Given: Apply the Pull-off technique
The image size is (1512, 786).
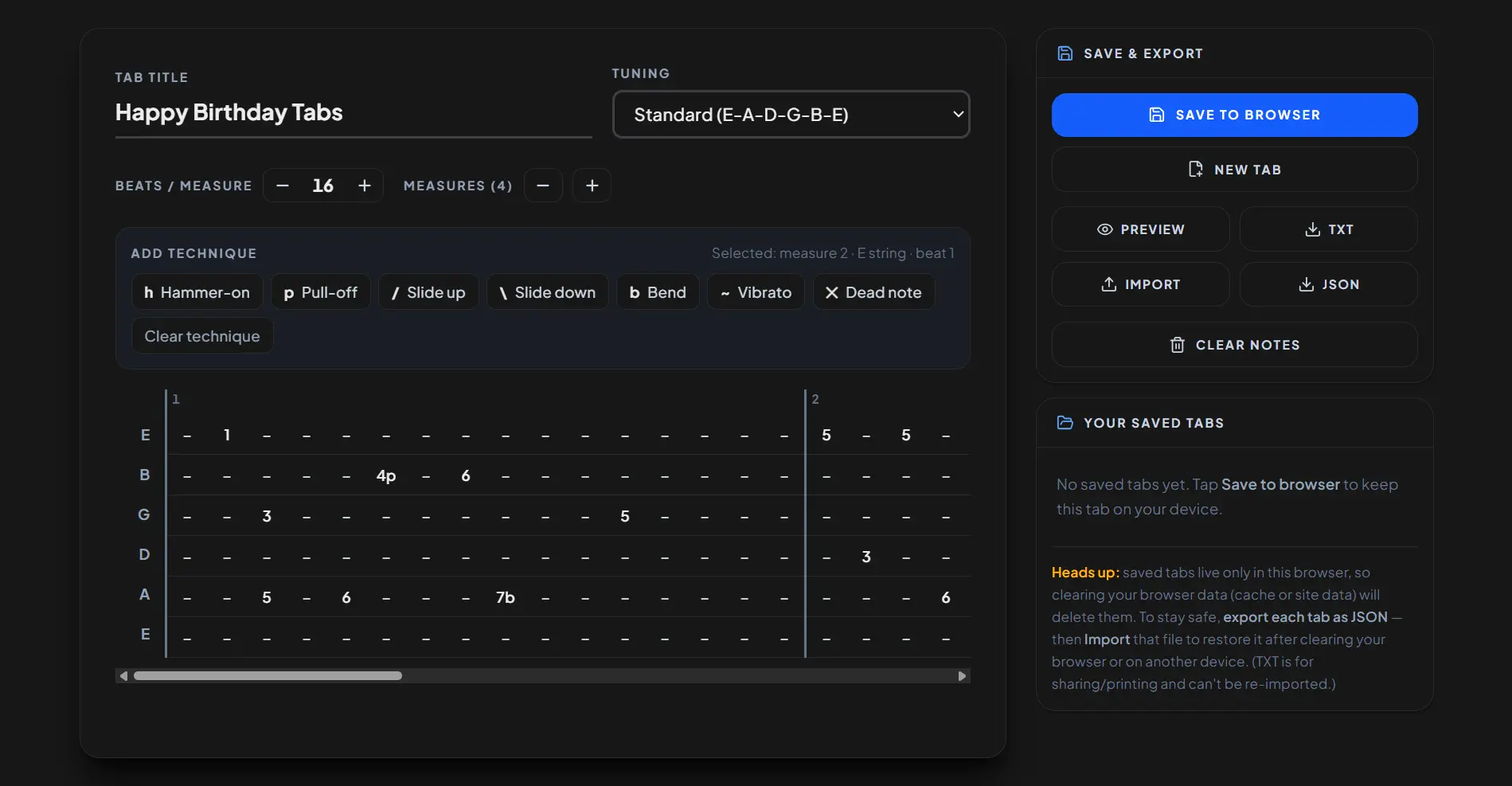Looking at the screenshot, I should [320, 292].
